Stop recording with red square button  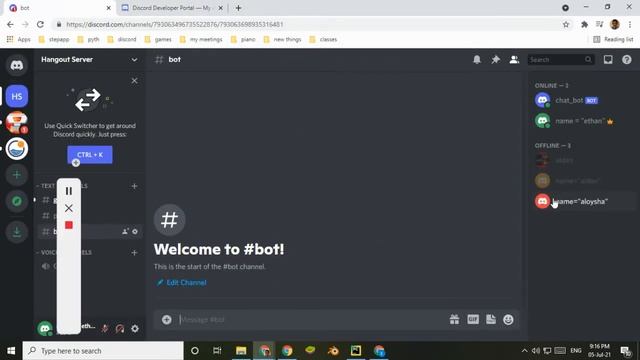(x=69, y=225)
